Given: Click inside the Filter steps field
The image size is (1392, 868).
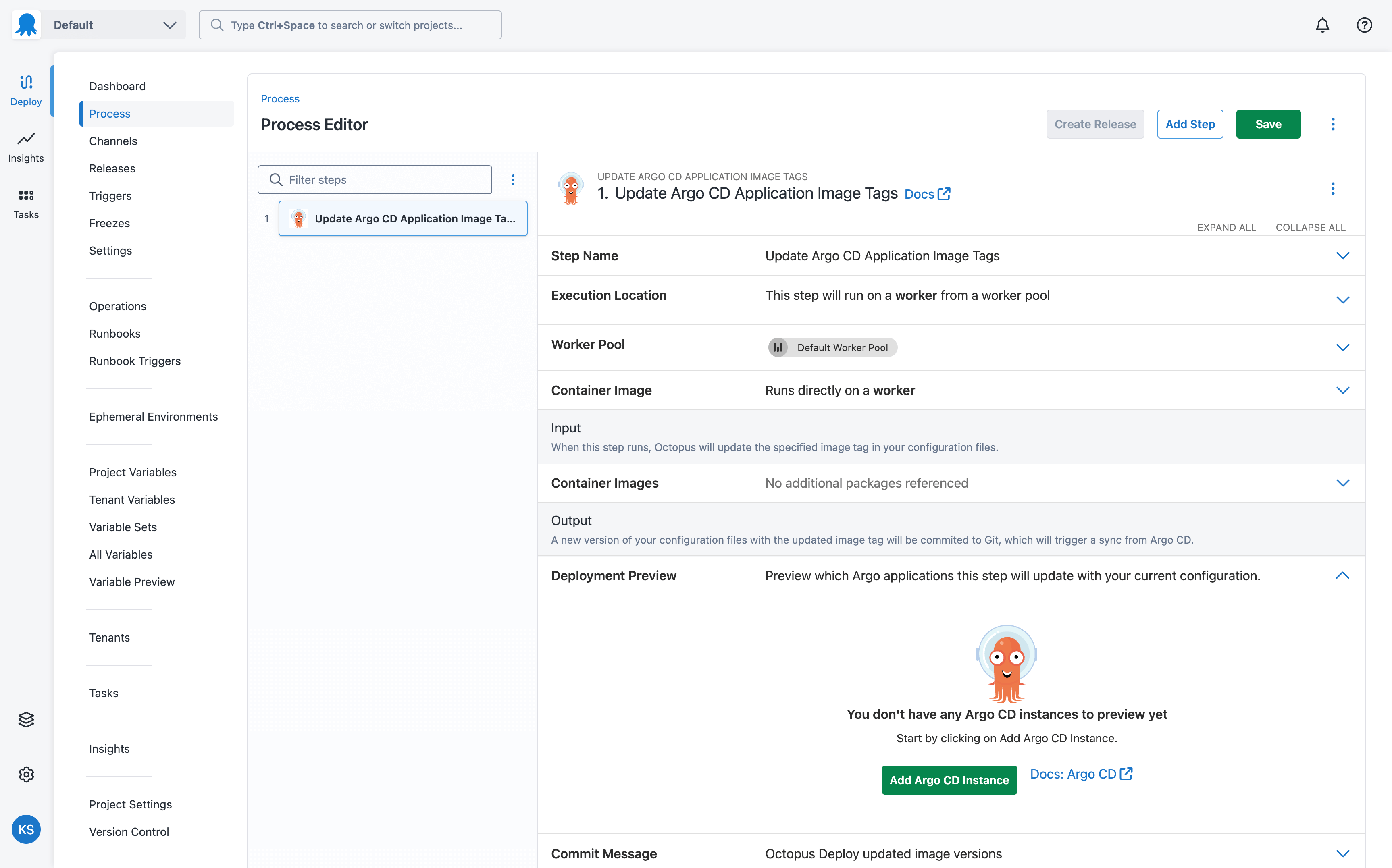Looking at the screenshot, I should coord(375,179).
